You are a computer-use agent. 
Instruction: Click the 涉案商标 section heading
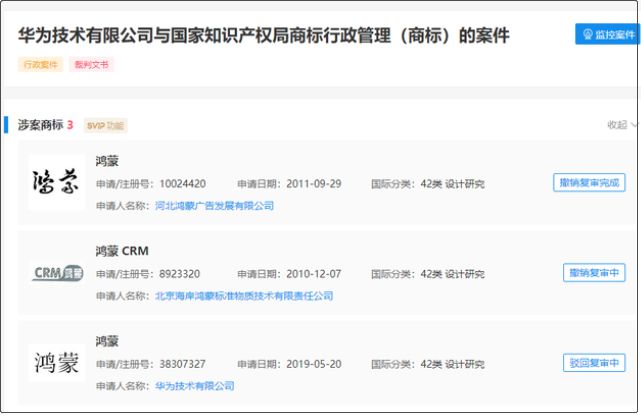[40, 125]
